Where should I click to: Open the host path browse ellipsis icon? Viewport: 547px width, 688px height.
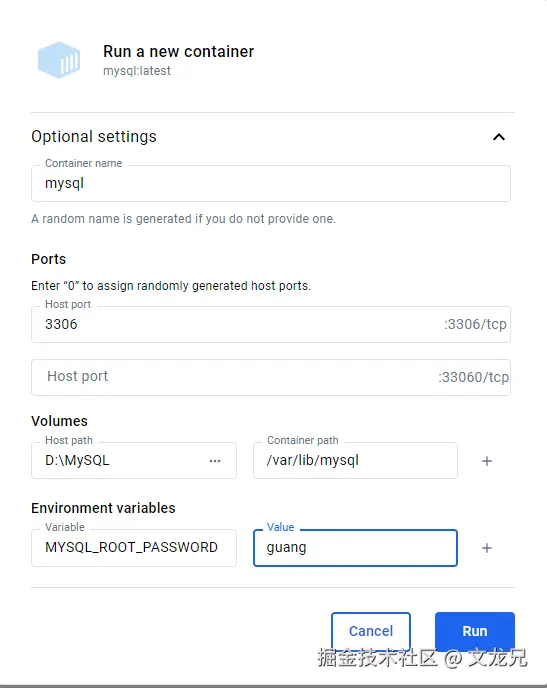(215, 461)
